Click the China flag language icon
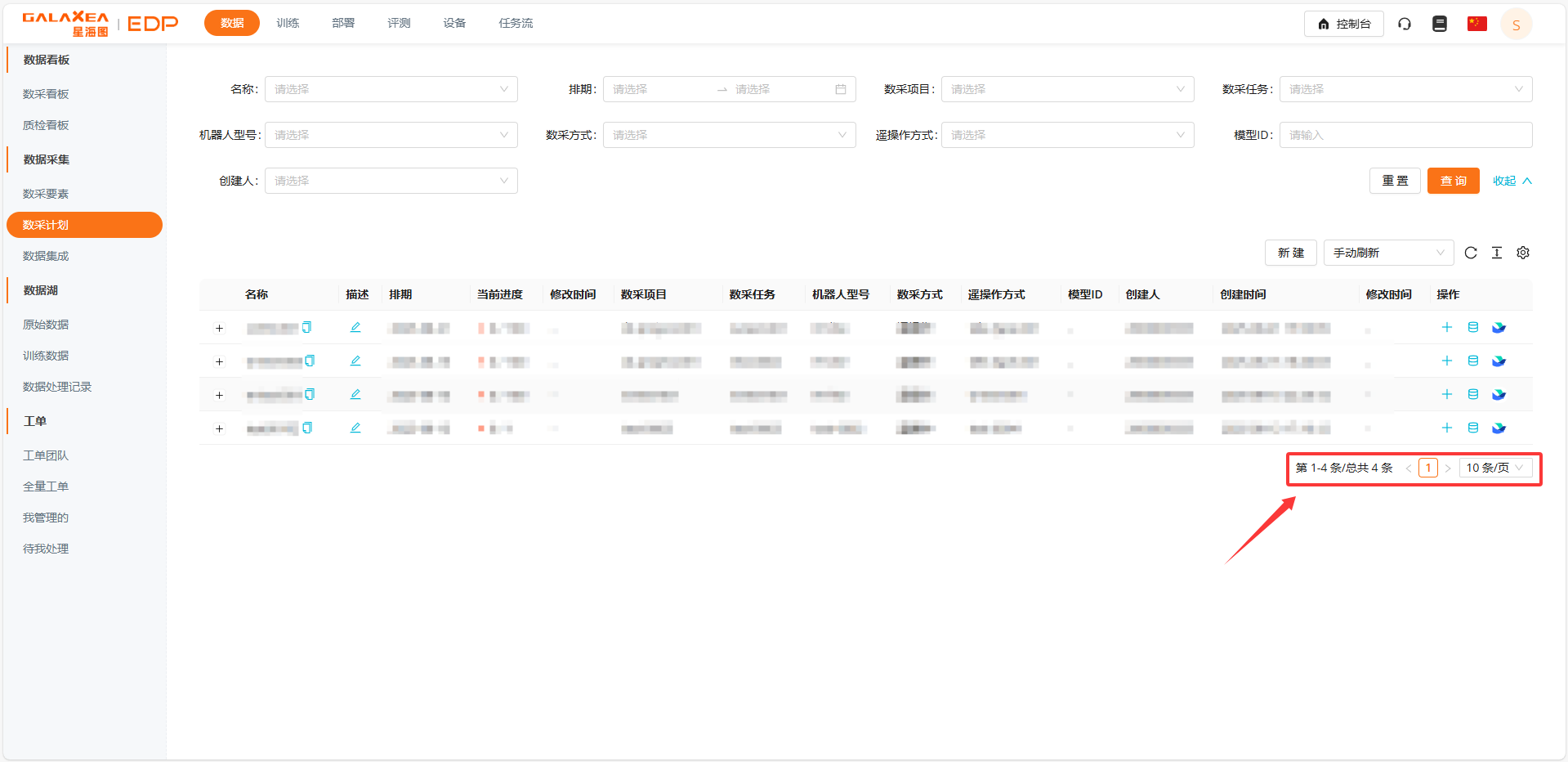Image resolution: width=1568 pixels, height=762 pixels. point(1476,24)
